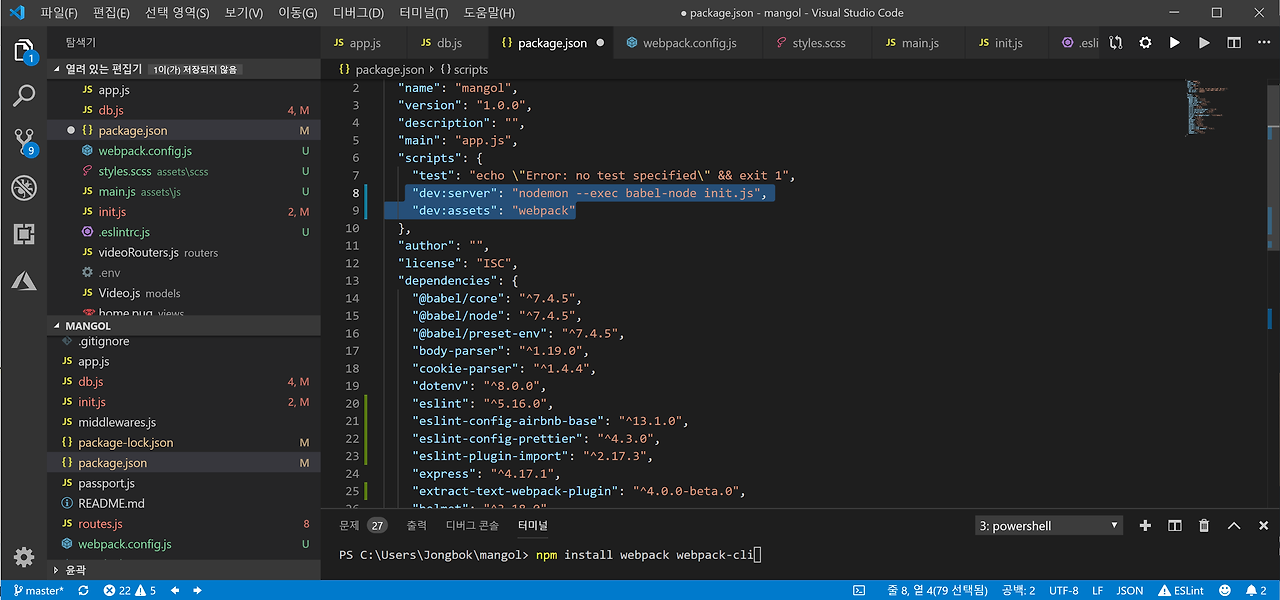
Task: Open the Edit menu
Action: [x=111, y=13]
